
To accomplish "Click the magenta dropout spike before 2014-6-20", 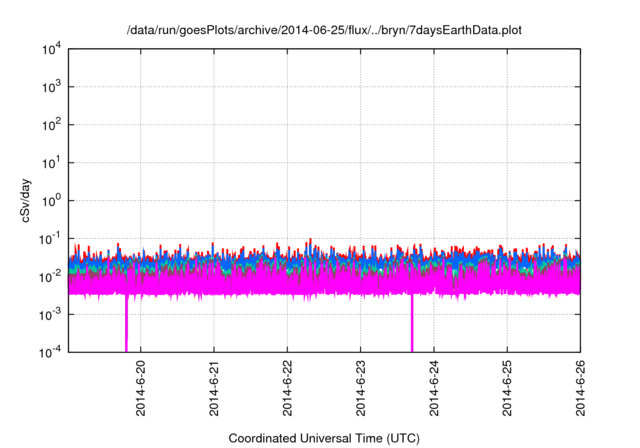I will [126, 323].
